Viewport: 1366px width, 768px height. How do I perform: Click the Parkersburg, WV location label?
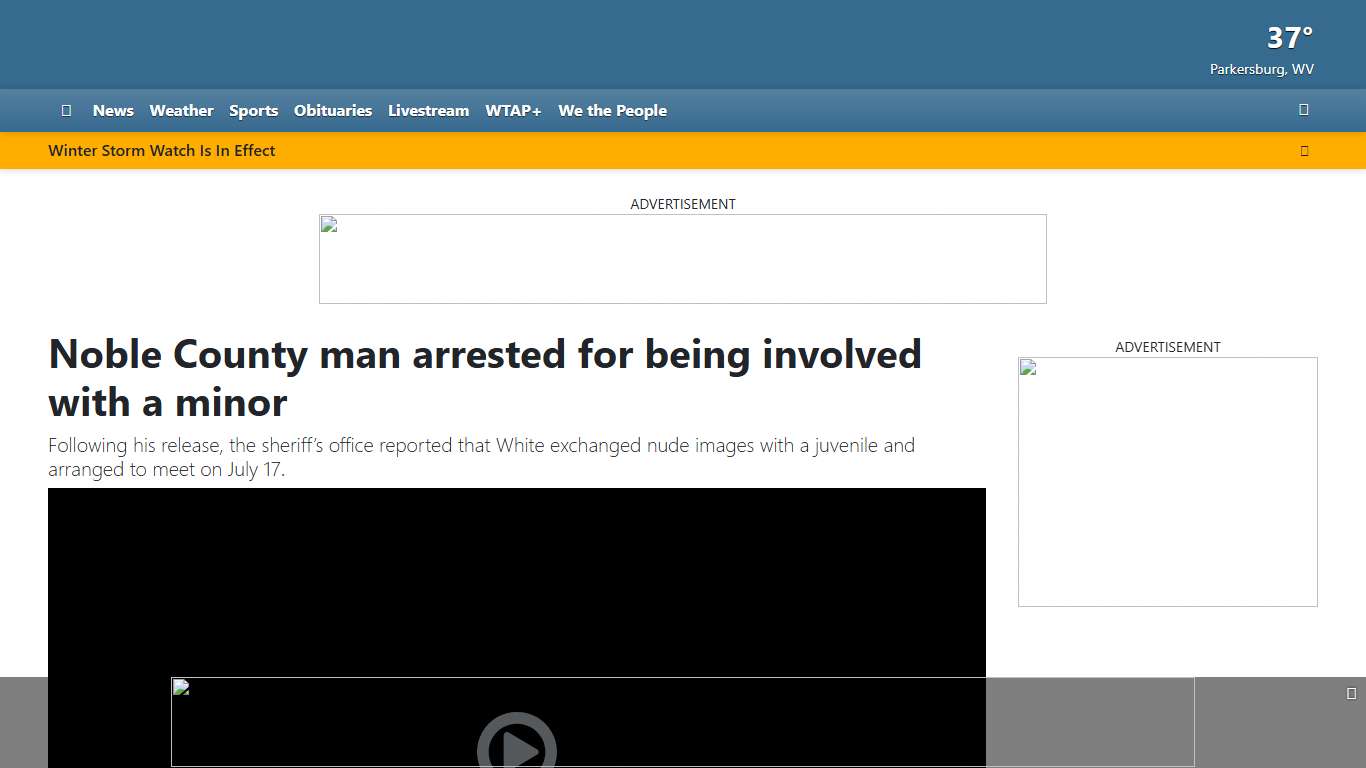1261,69
